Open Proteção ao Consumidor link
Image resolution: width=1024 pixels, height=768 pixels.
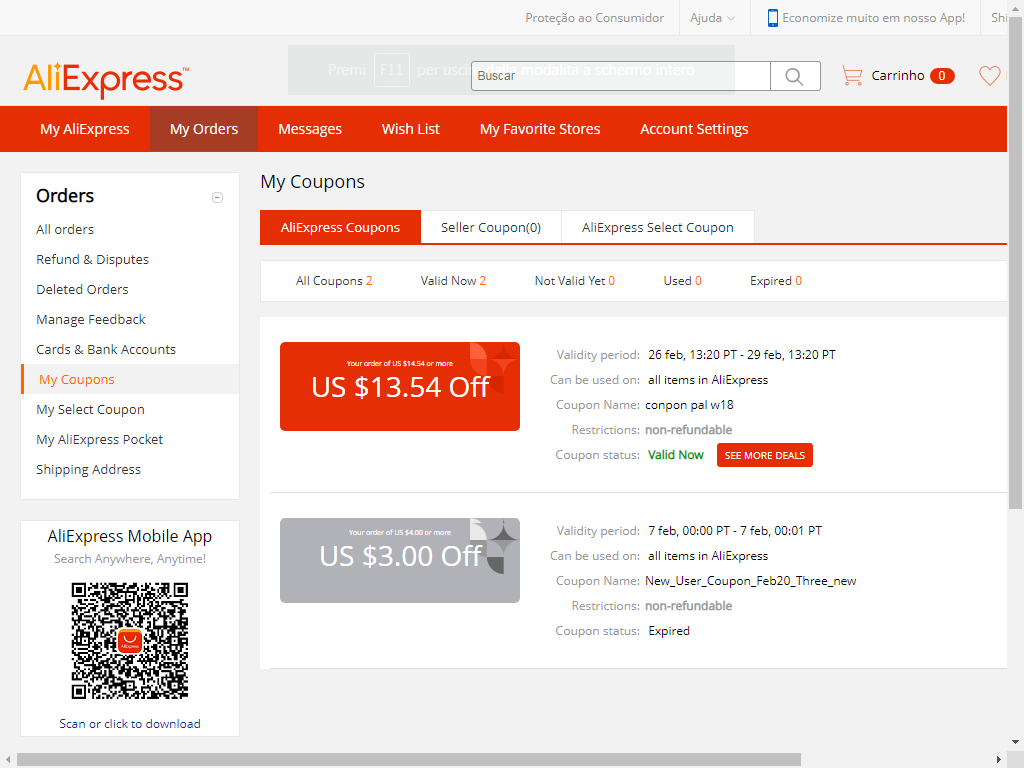[594, 18]
